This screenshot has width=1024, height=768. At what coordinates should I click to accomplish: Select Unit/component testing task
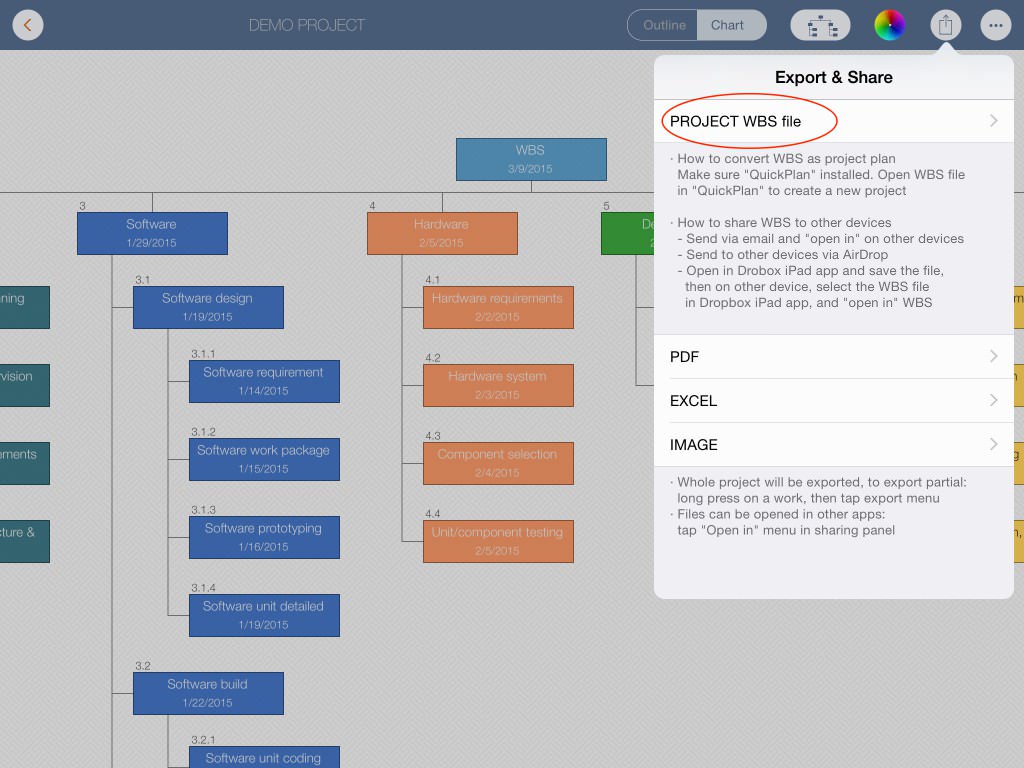click(498, 541)
